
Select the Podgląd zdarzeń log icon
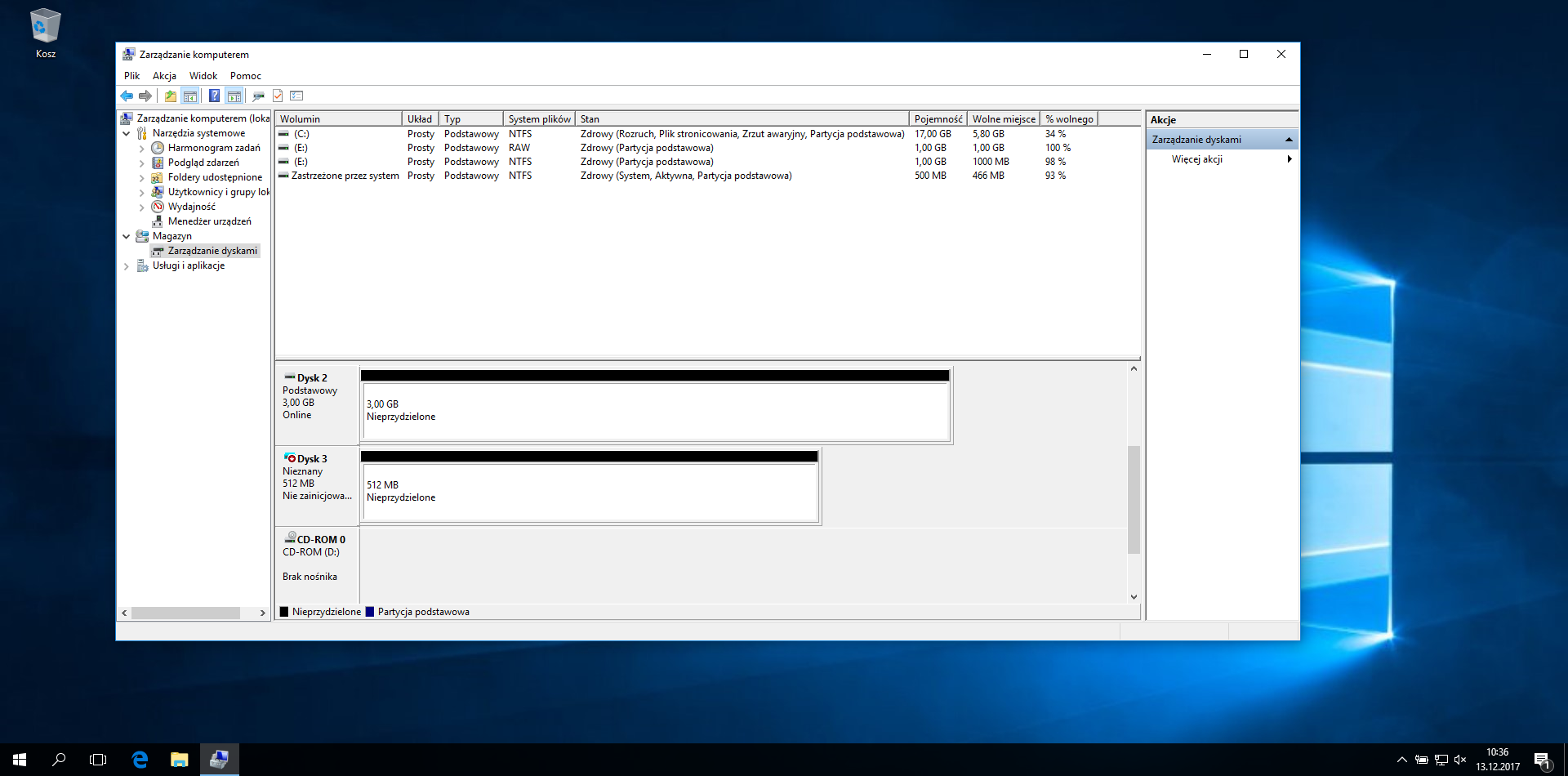158,163
